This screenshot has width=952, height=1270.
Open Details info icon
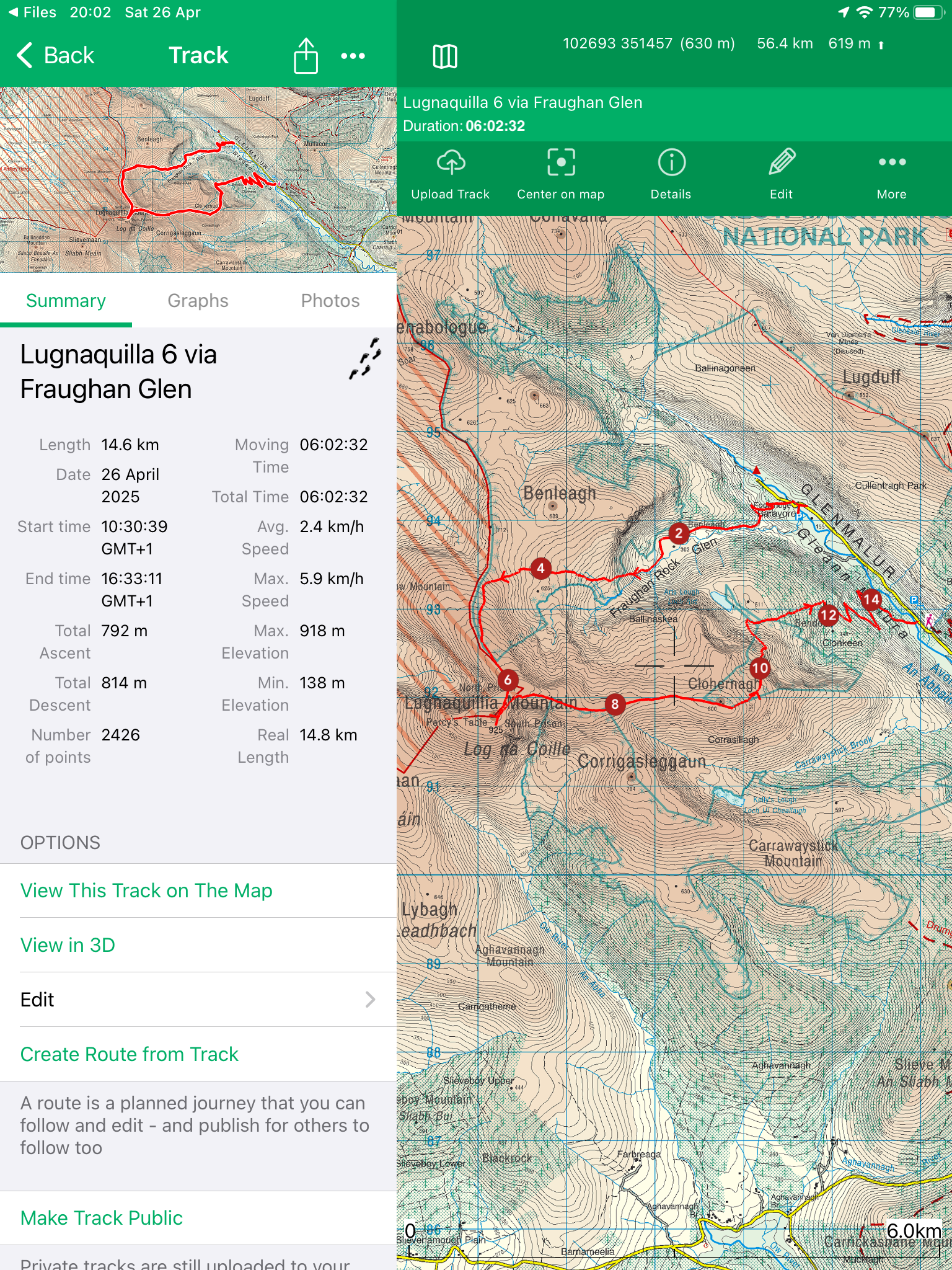coord(671,163)
